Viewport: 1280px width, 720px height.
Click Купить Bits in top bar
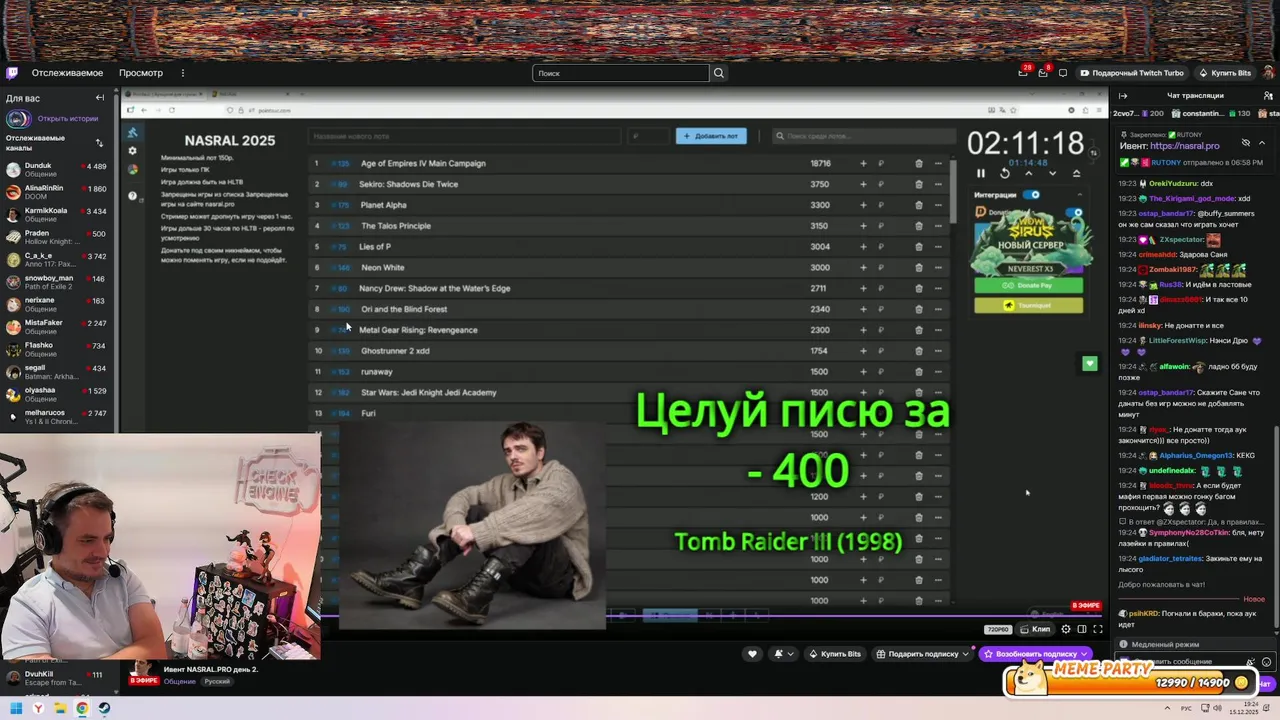coord(1225,73)
